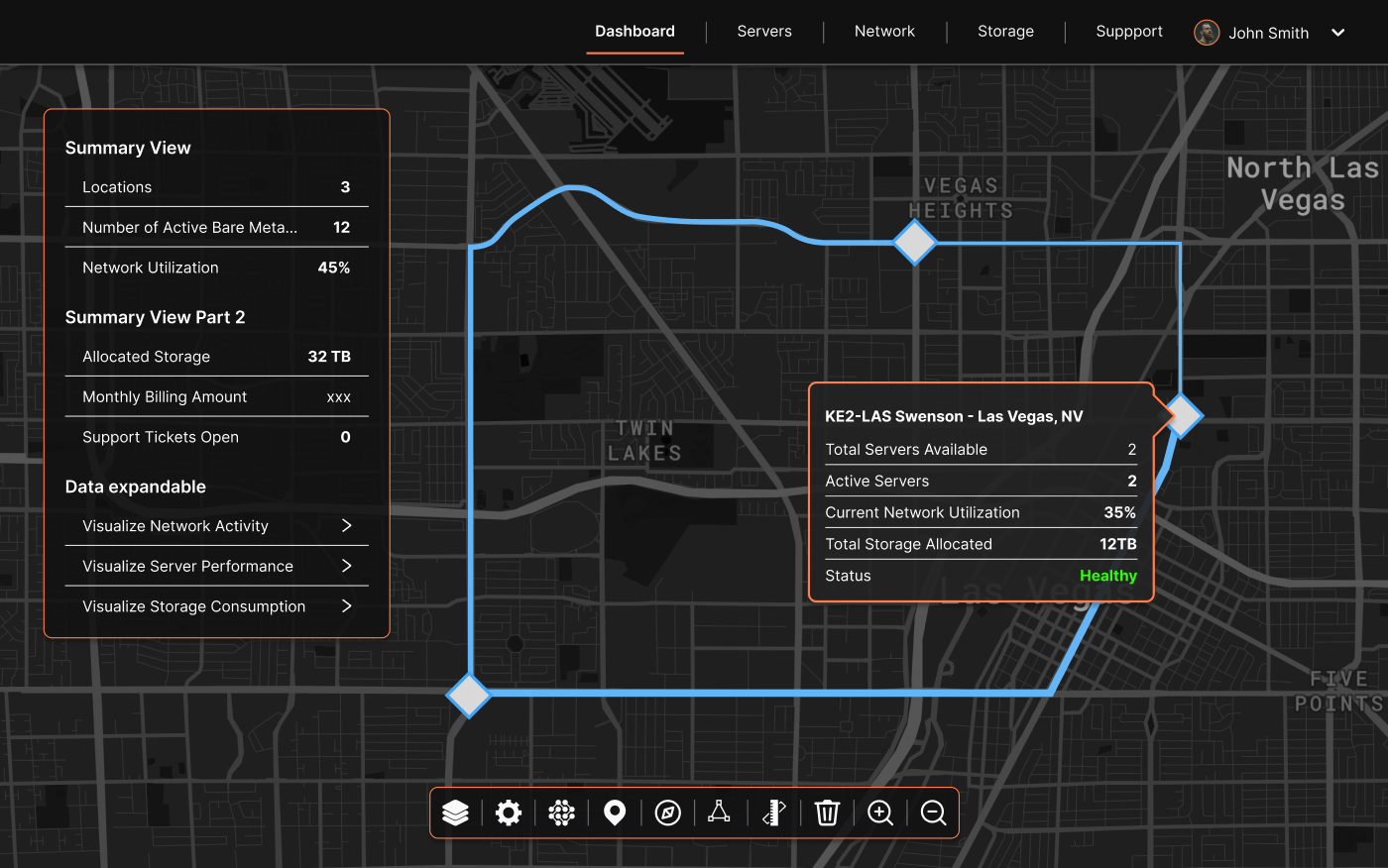Open map settings gear
The image size is (1388, 868).
pyautogui.click(x=509, y=814)
